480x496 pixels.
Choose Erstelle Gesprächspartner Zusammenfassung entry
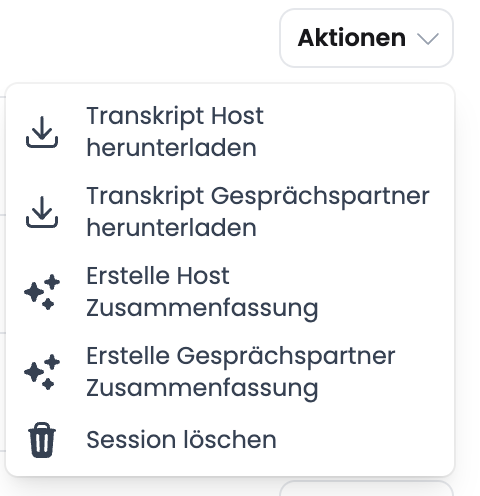(x=230, y=372)
